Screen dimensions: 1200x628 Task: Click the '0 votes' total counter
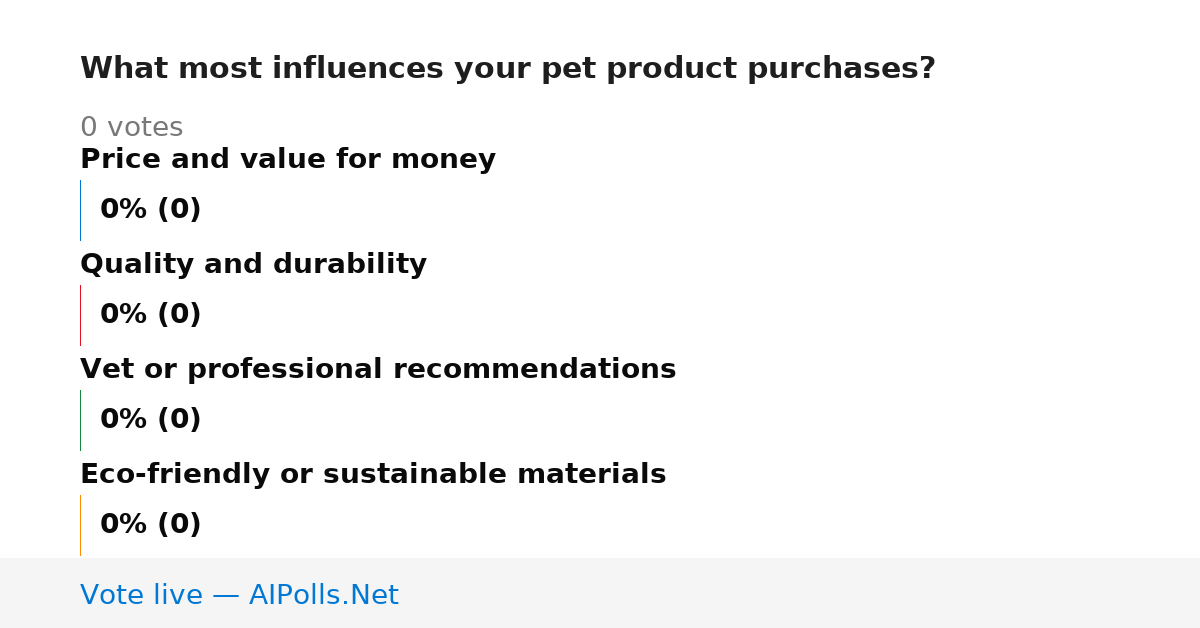[132, 128]
